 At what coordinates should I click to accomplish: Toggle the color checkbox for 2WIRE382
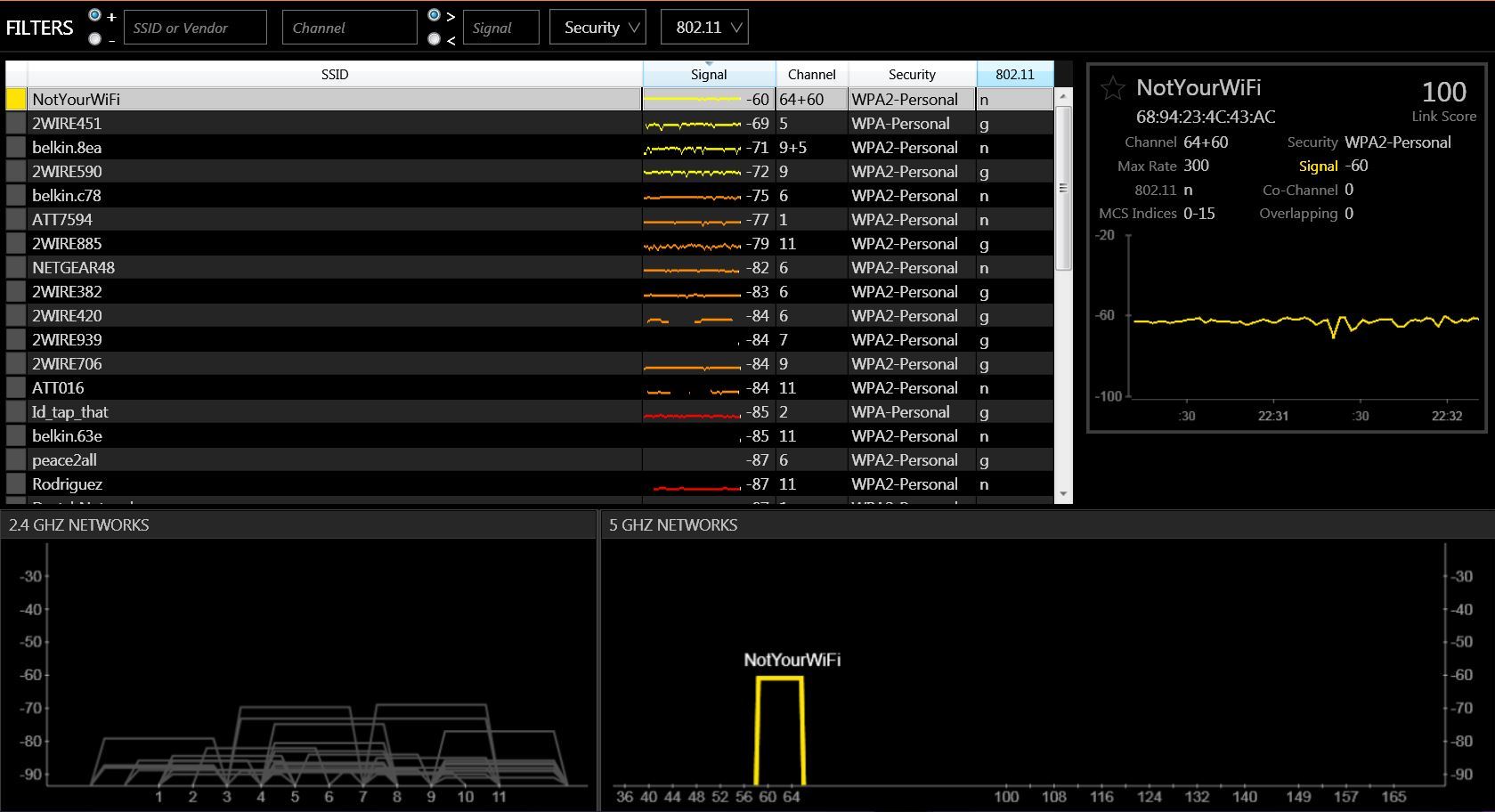click(x=16, y=291)
